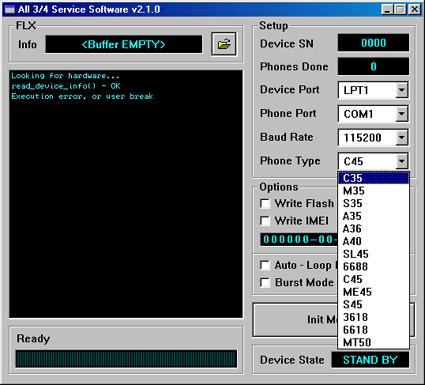Click the Phones Done counter field
This screenshot has height=385, width=425.
click(x=373, y=67)
